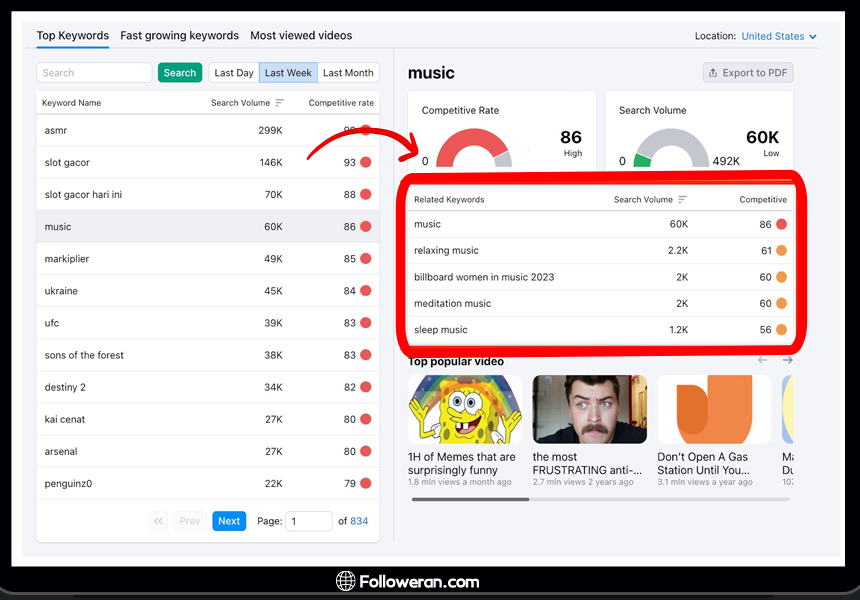Click the next arrow above popular videos

point(788,360)
